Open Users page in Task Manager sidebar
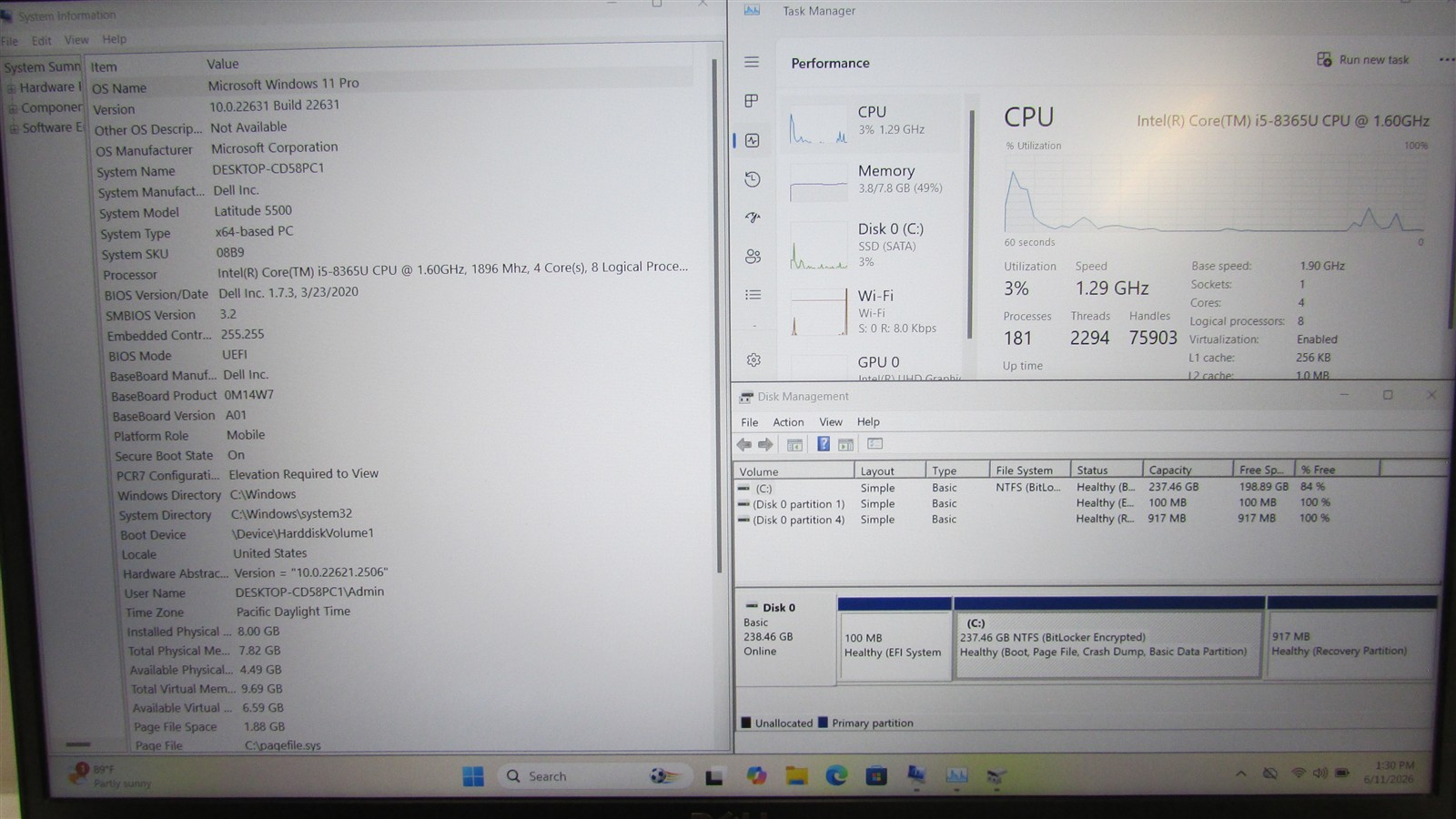Screen dimensions: 1456x819 tap(753, 257)
